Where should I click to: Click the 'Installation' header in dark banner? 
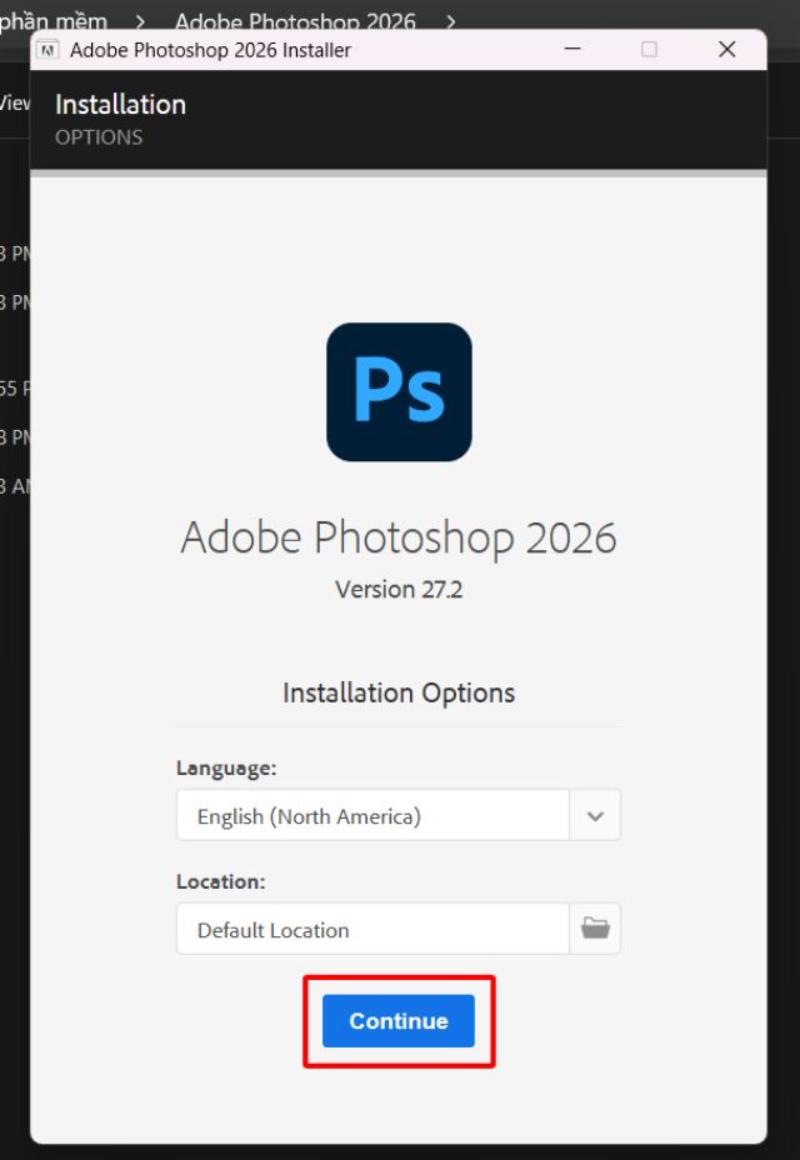point(120,104)
